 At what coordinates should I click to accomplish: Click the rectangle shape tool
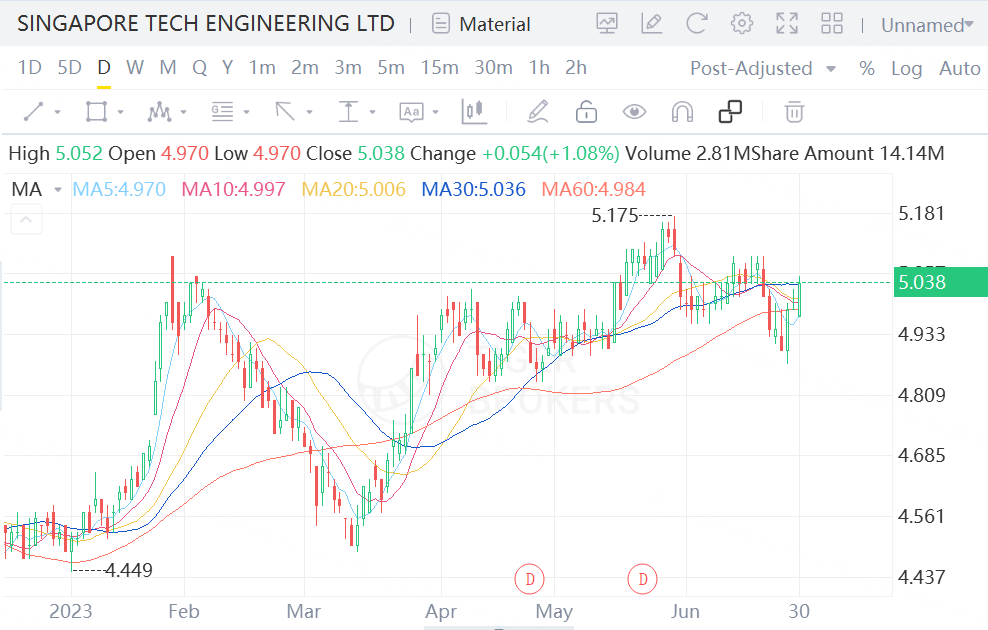click(x=96, y=112)
